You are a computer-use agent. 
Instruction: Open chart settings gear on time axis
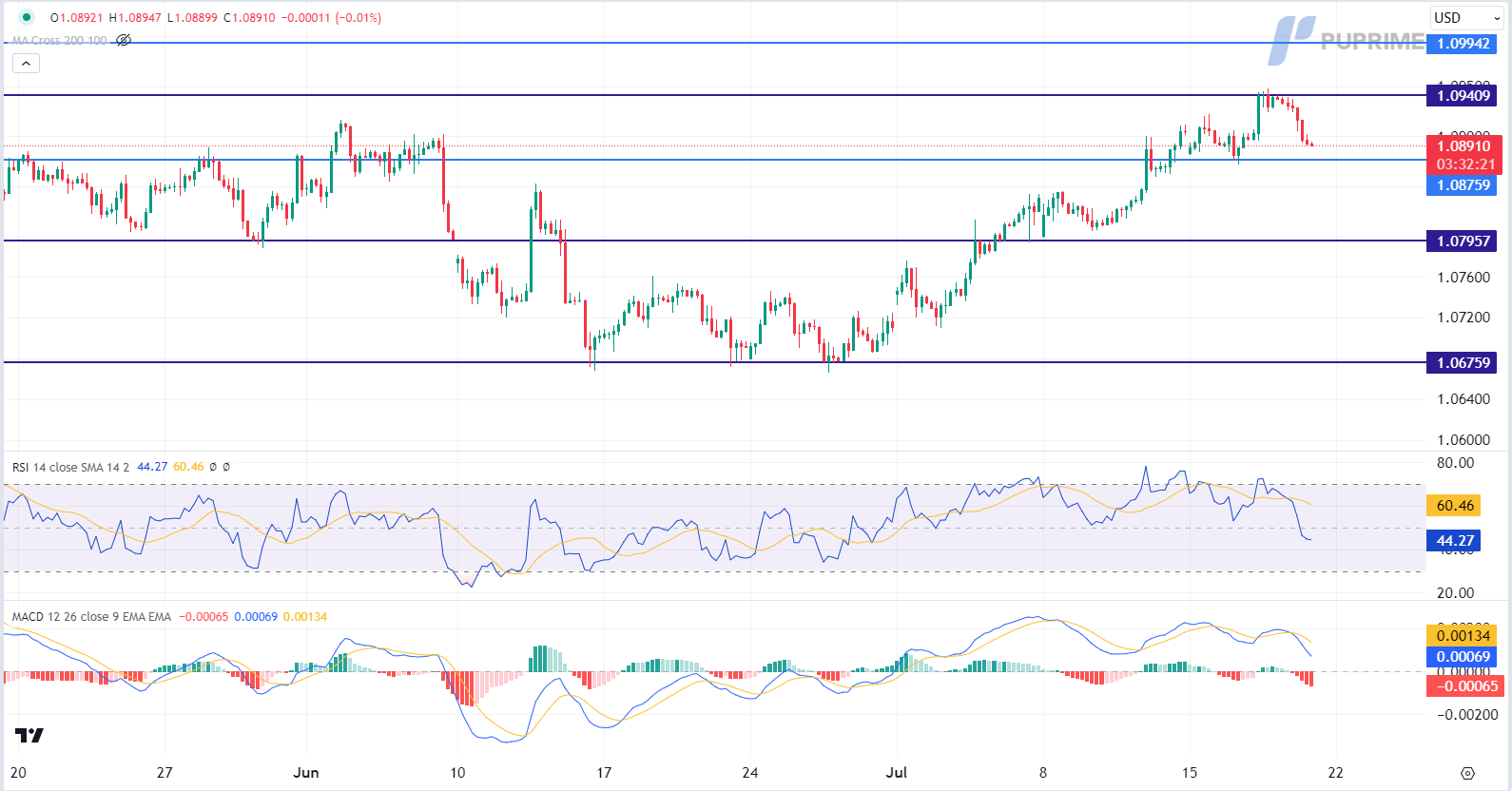click(x=1467, y=773)
